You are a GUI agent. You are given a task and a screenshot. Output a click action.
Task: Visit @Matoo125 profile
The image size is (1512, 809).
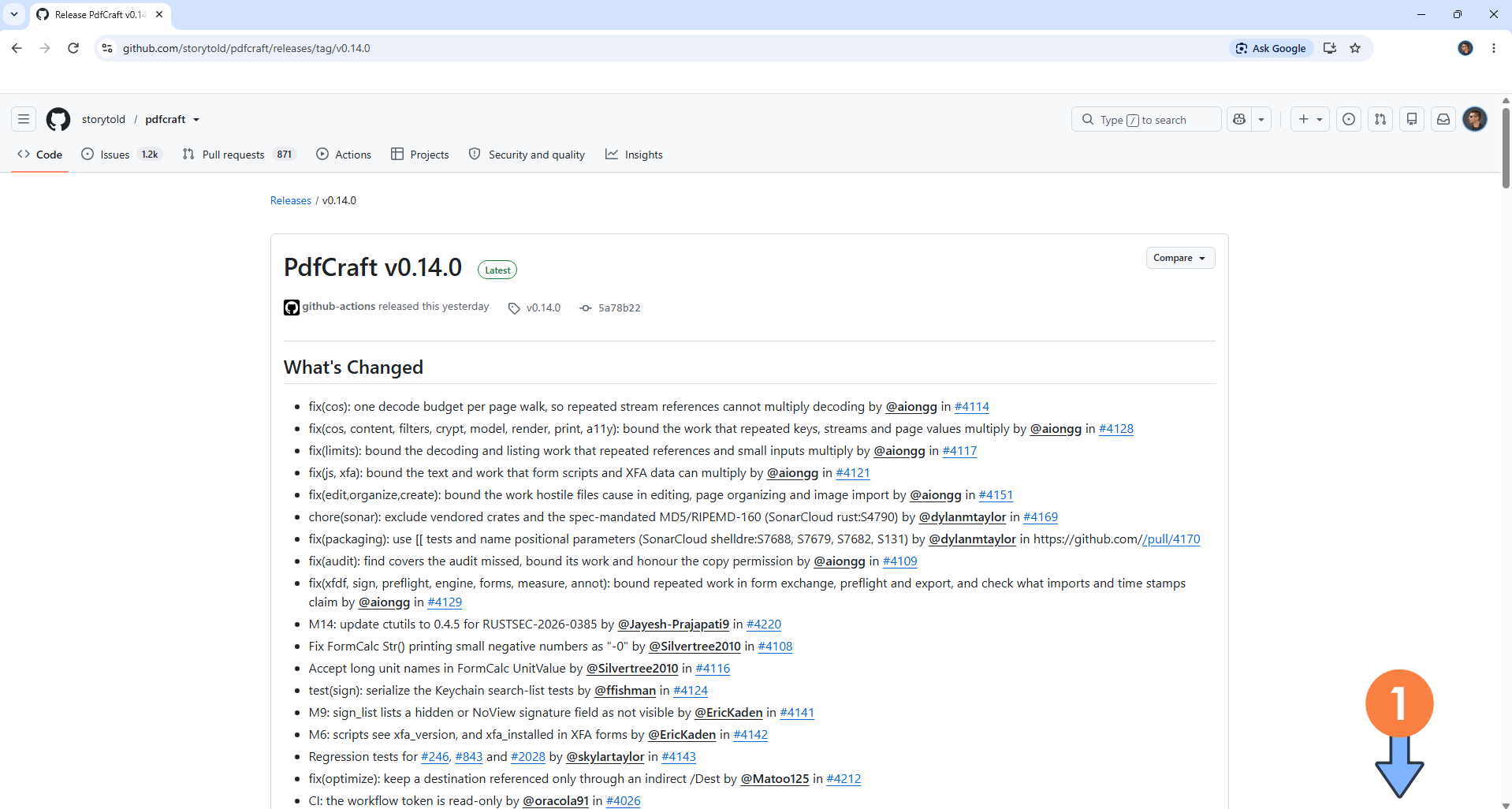775,779
